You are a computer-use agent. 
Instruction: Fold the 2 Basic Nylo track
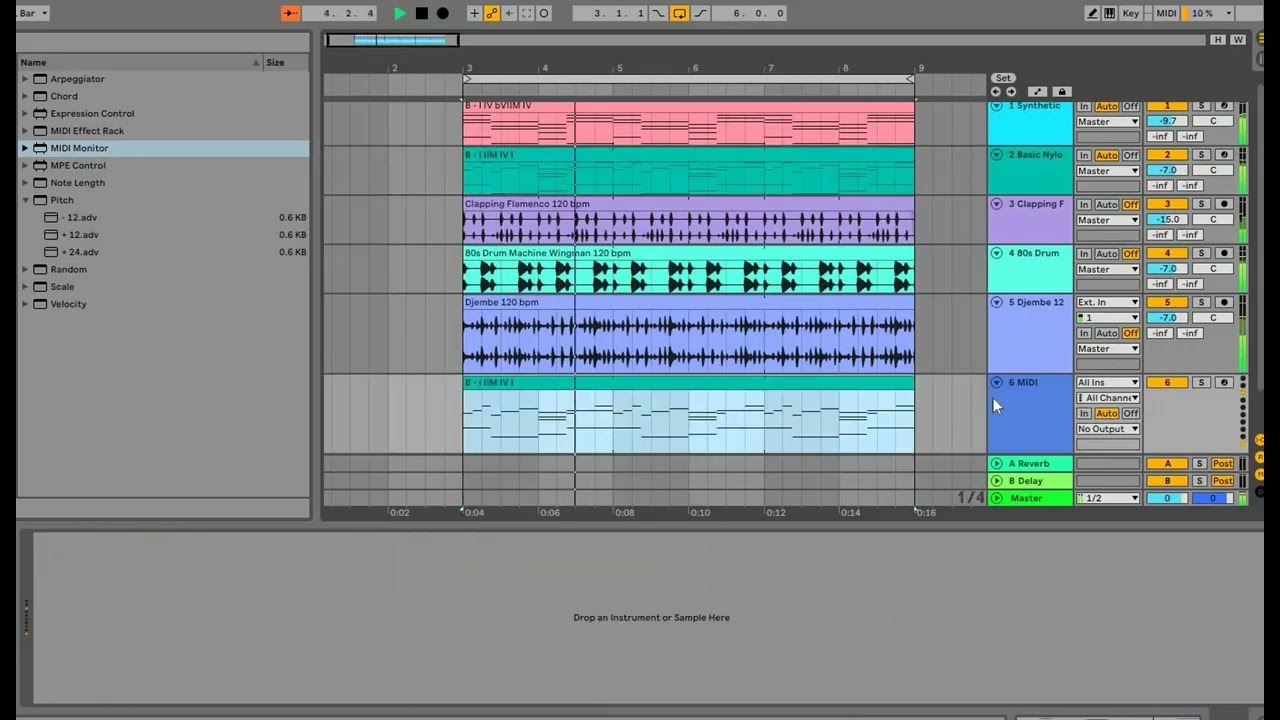(997, 155)
